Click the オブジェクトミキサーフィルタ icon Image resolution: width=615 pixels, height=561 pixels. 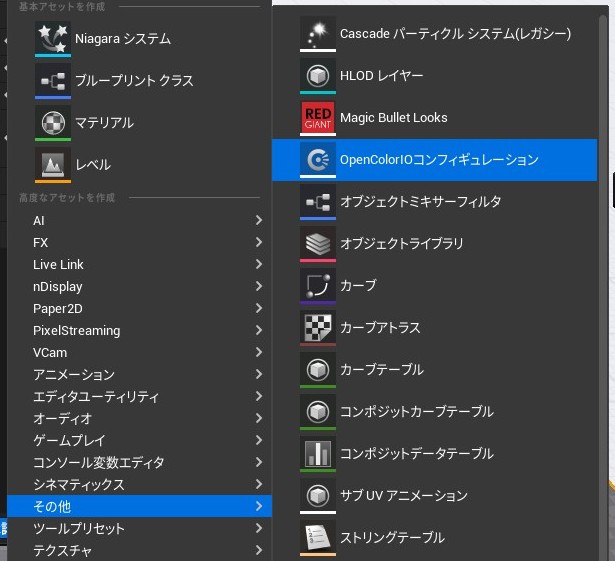pyautogui.click(x=318, y=202)
